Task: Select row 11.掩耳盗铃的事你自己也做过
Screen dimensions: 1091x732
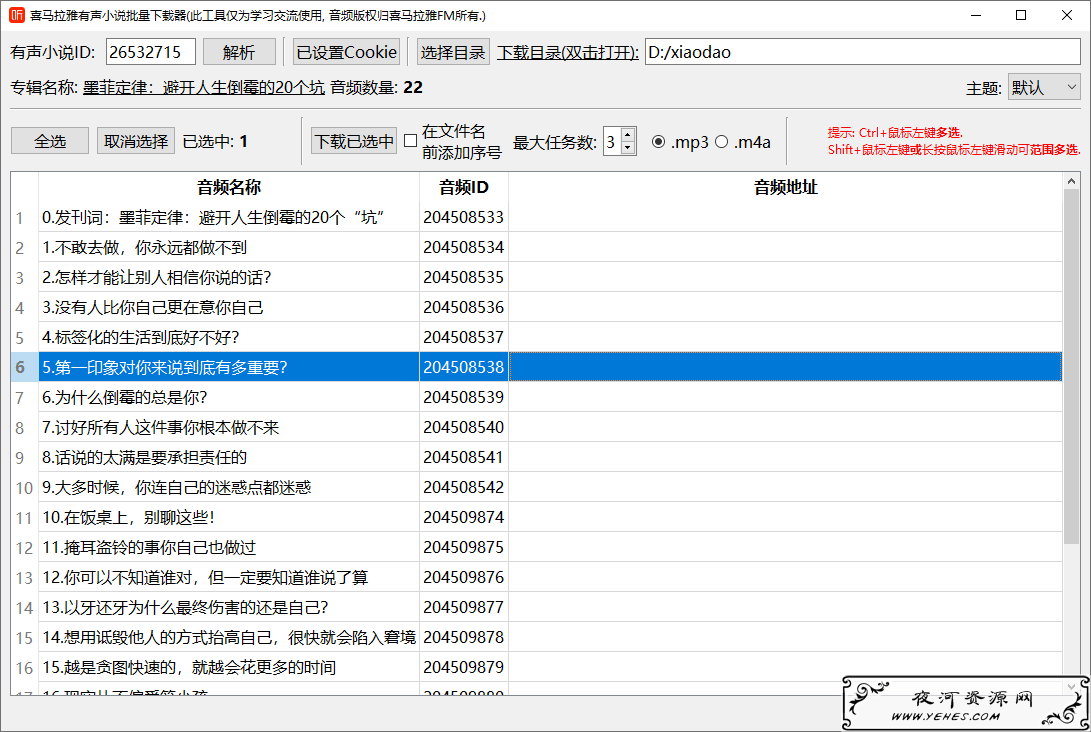Action: (x=229, y=547)
